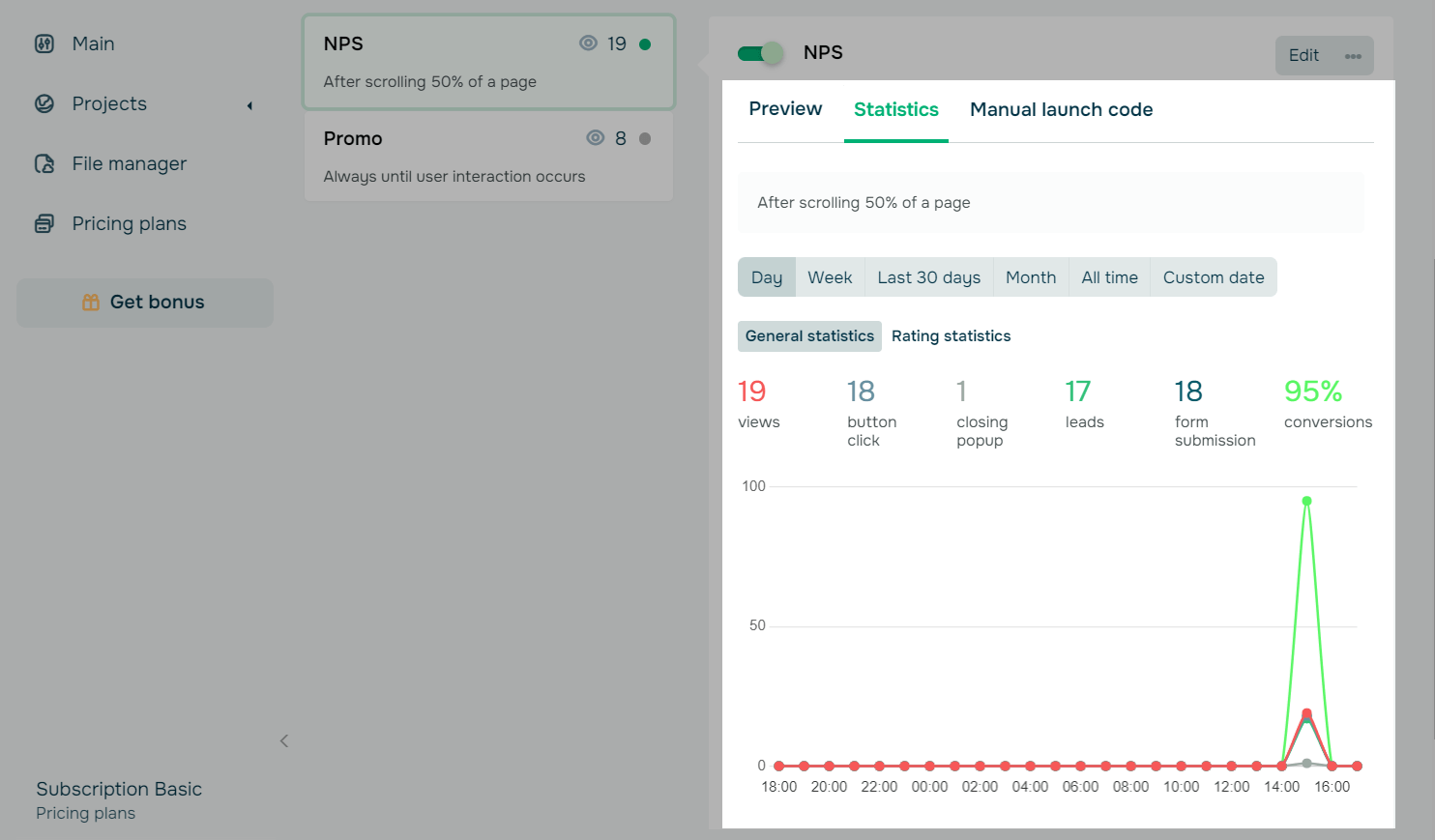The width and height of the screenshot is (1435, 840).
Task: Click the gray status dot on Promo
Action: pyautogui.click(x=646, y=137)
